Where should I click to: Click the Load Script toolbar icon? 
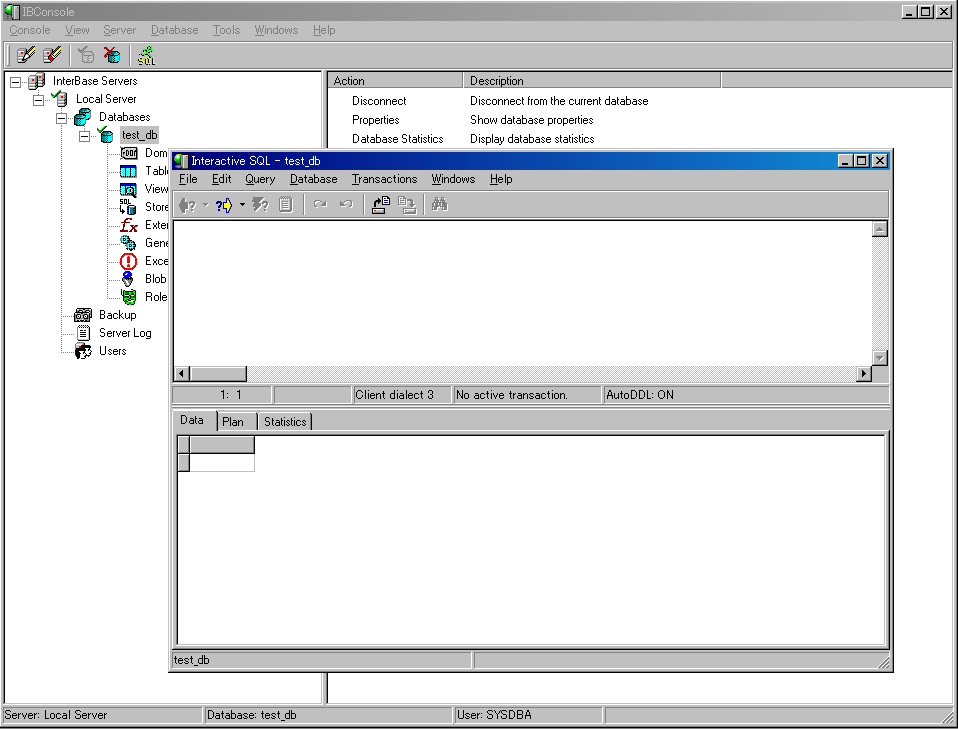pos(380,205)
